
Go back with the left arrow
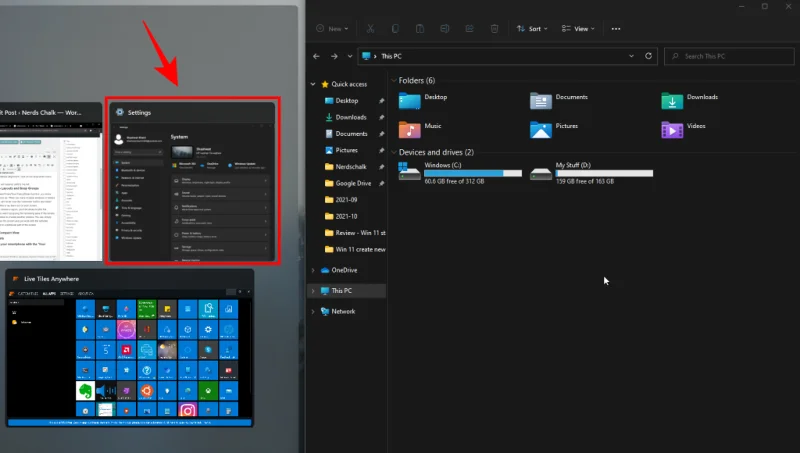tap(316, 56)
